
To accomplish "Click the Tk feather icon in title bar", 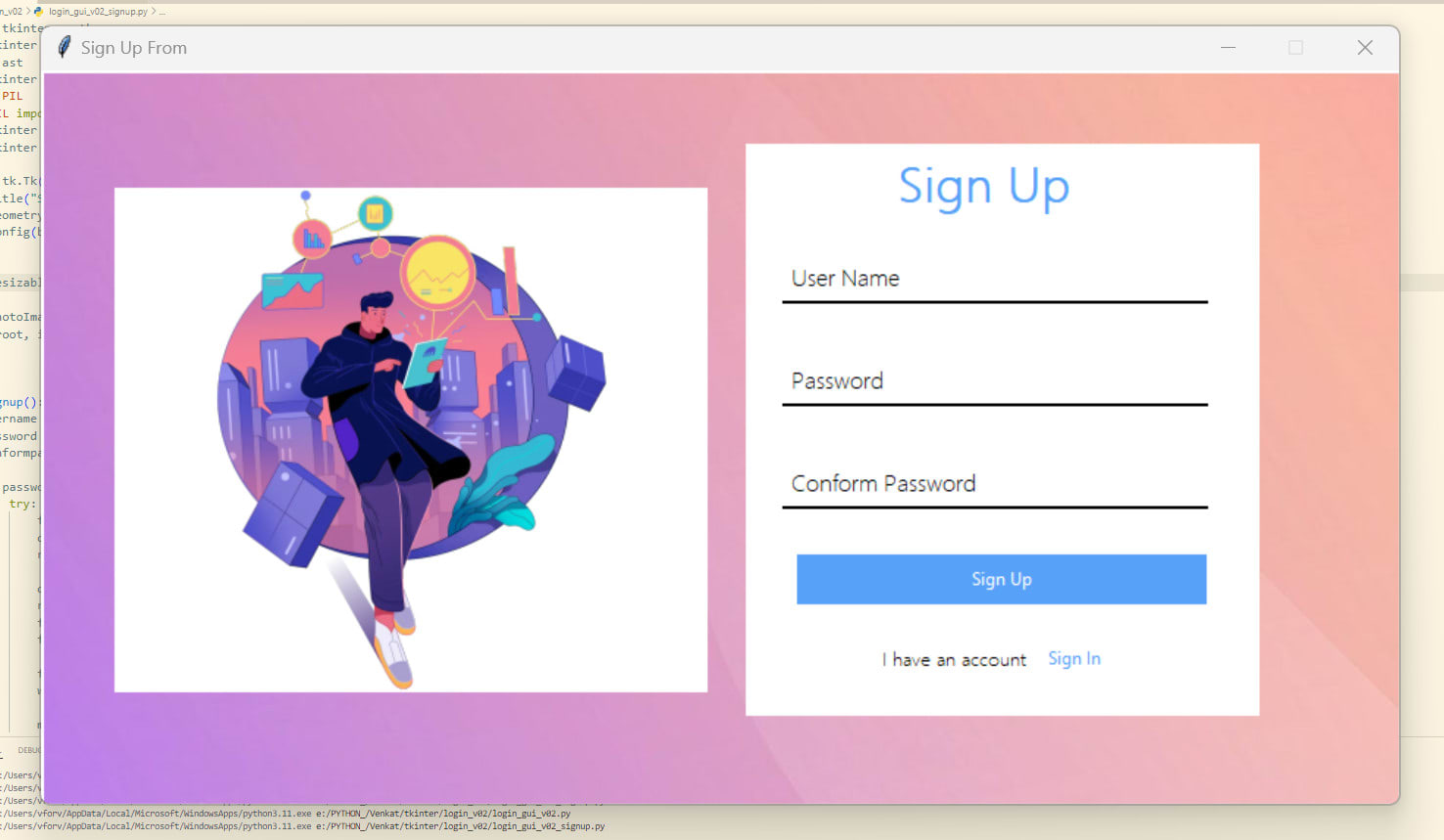I will click(x=65, y=47).
